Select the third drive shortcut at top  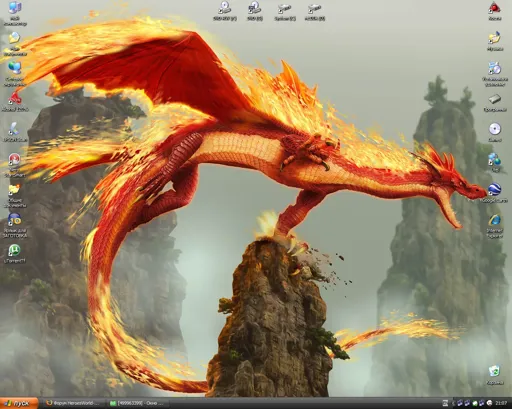click(285, 11)
